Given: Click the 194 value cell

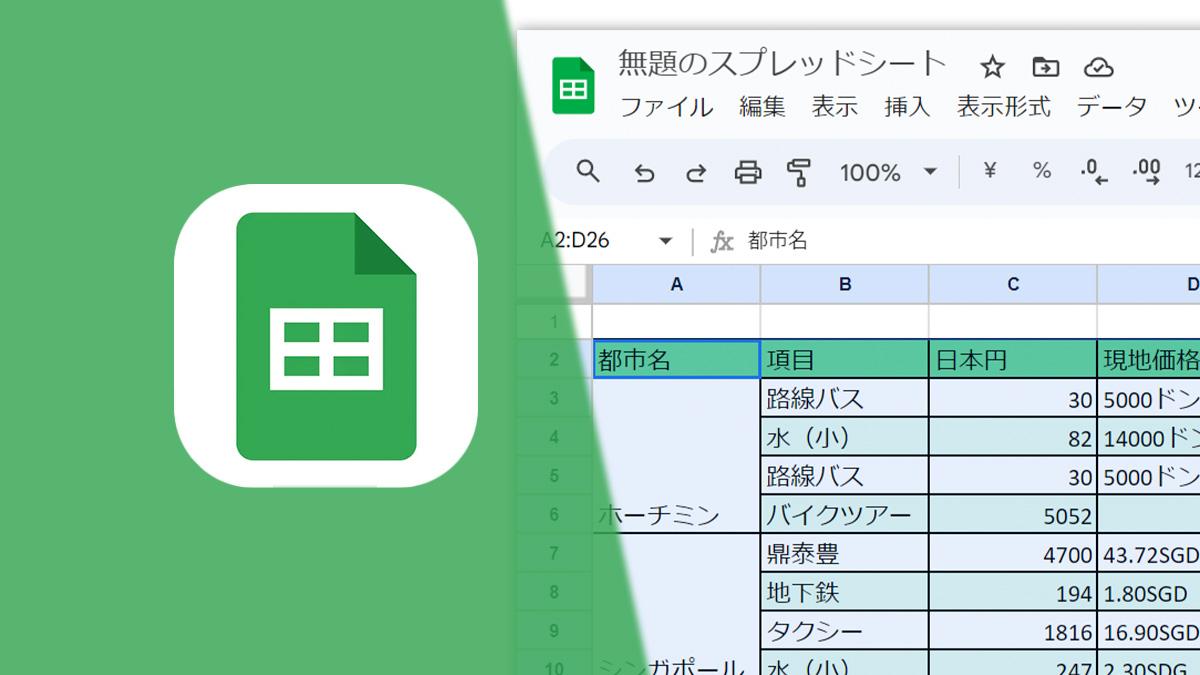Looking at the screenshot, I should click(x=1013, y=592).
